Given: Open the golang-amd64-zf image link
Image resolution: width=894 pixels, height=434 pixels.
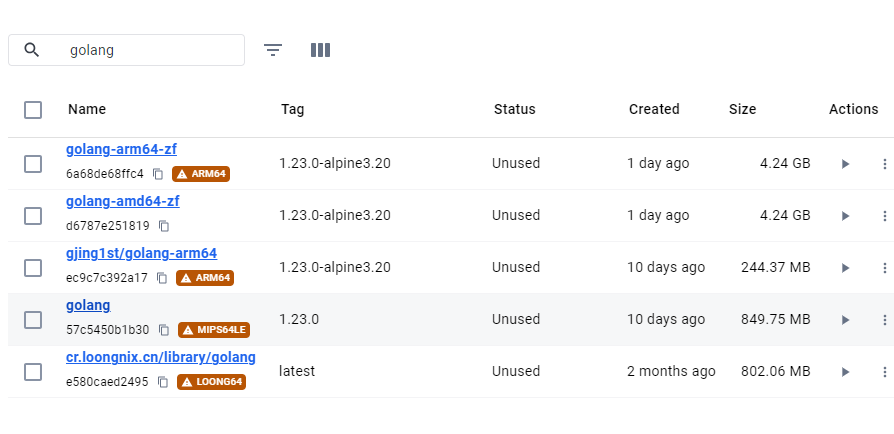Looking at the screenshot, I should pyautogui.click(x=123, y=201).
